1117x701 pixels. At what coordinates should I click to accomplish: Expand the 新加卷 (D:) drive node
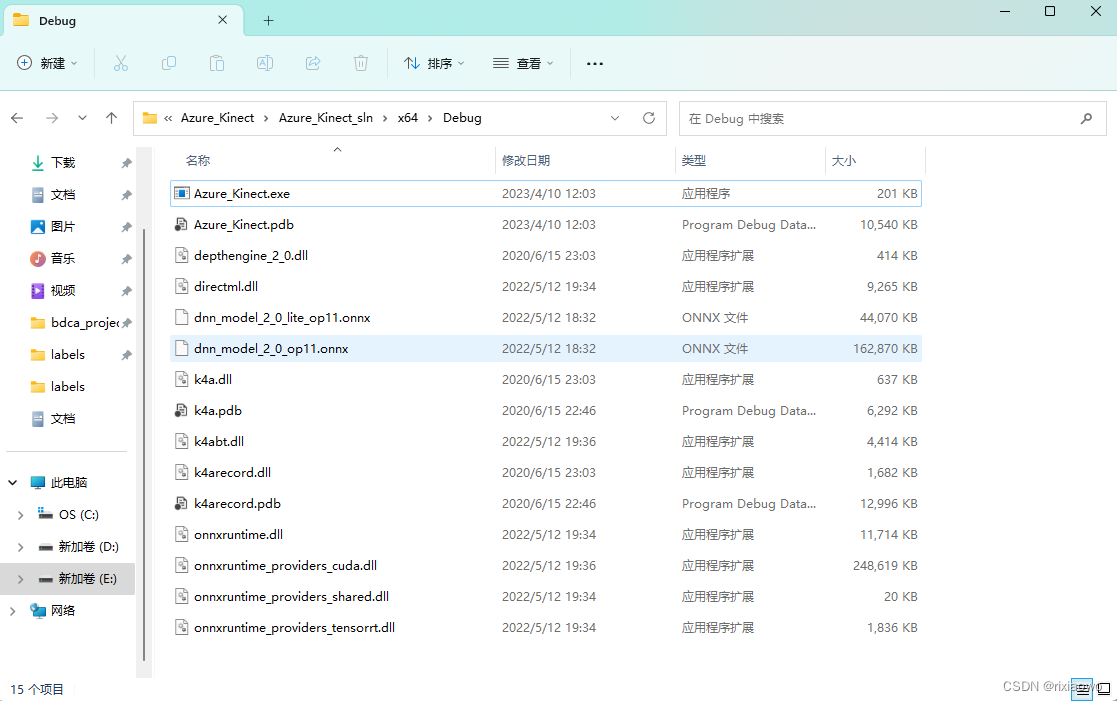[x=21, y=547]
